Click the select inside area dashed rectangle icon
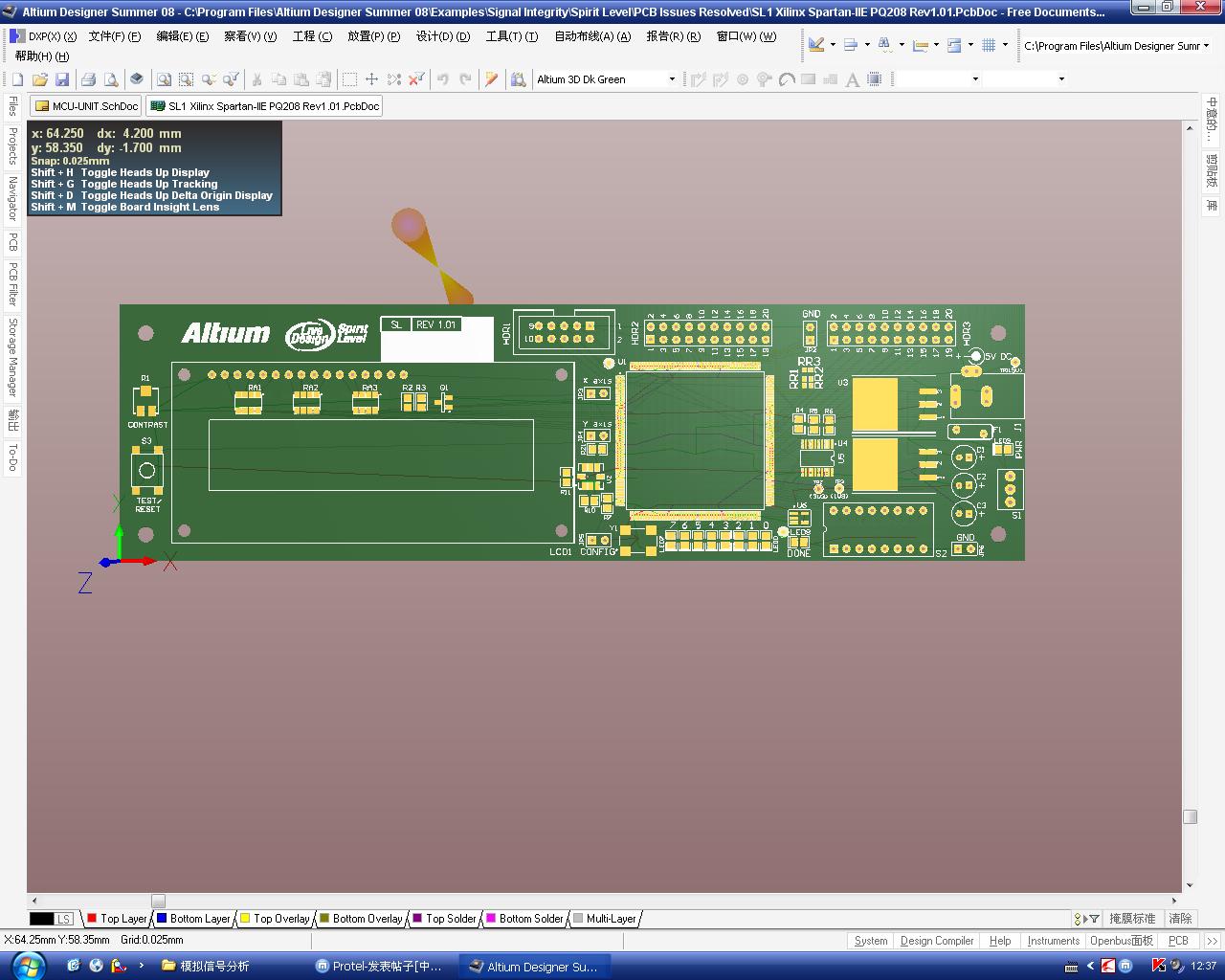1225x980 pixels. [350, 79]
